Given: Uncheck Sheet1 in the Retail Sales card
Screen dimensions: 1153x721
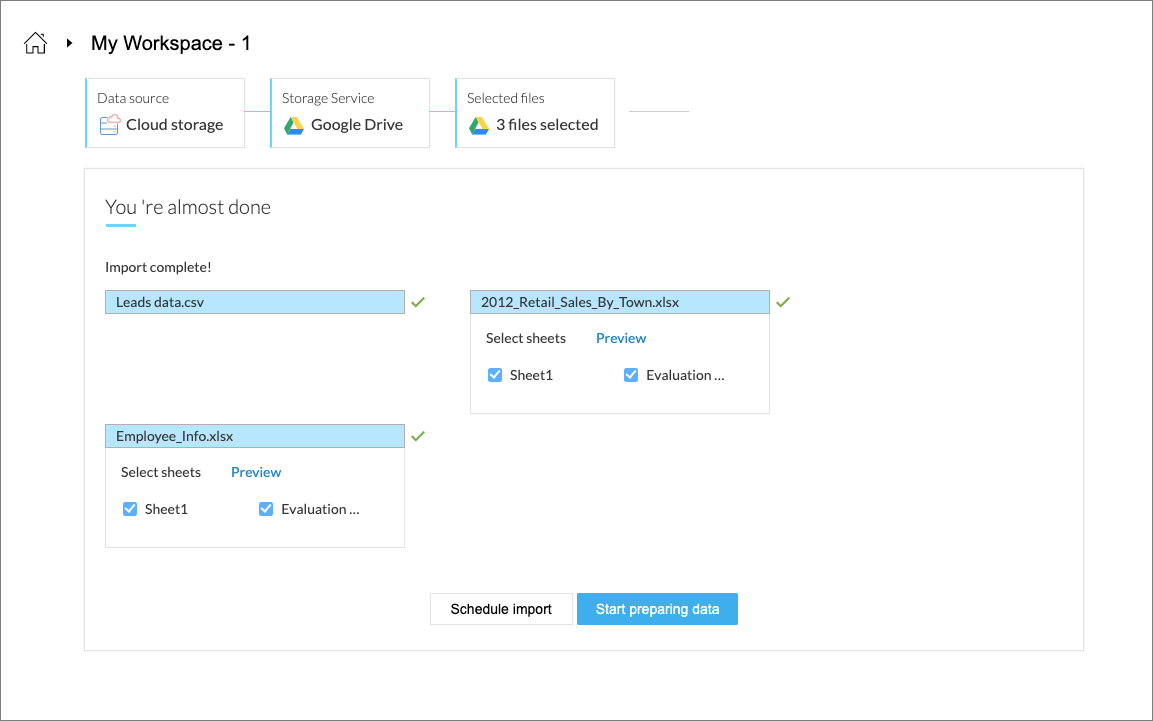Looking at the screenshot, I should (x=495, y=374).
